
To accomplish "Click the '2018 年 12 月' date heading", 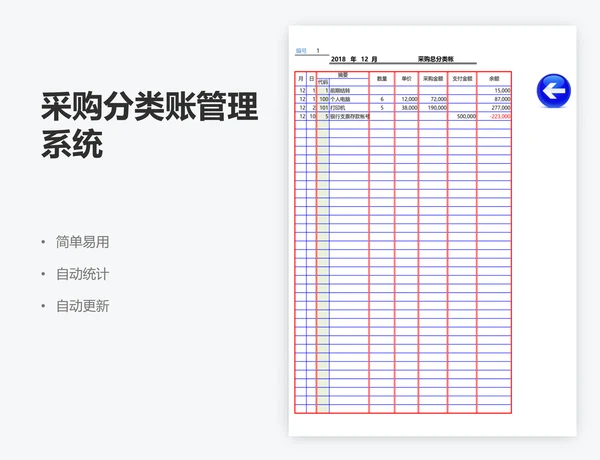I will [354, 59].
